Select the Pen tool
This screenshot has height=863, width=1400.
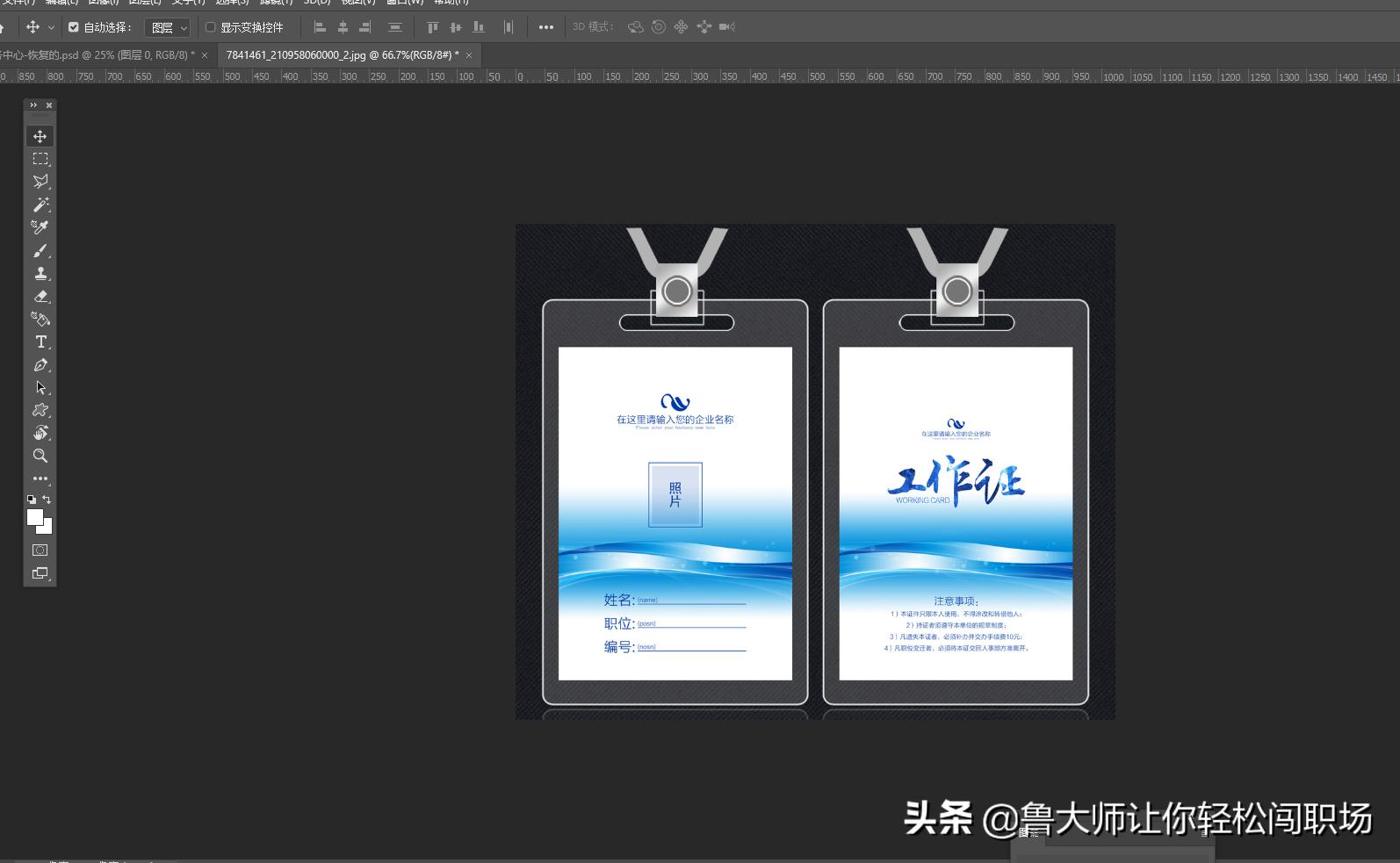pyautogui.click(x=40, y=365)
